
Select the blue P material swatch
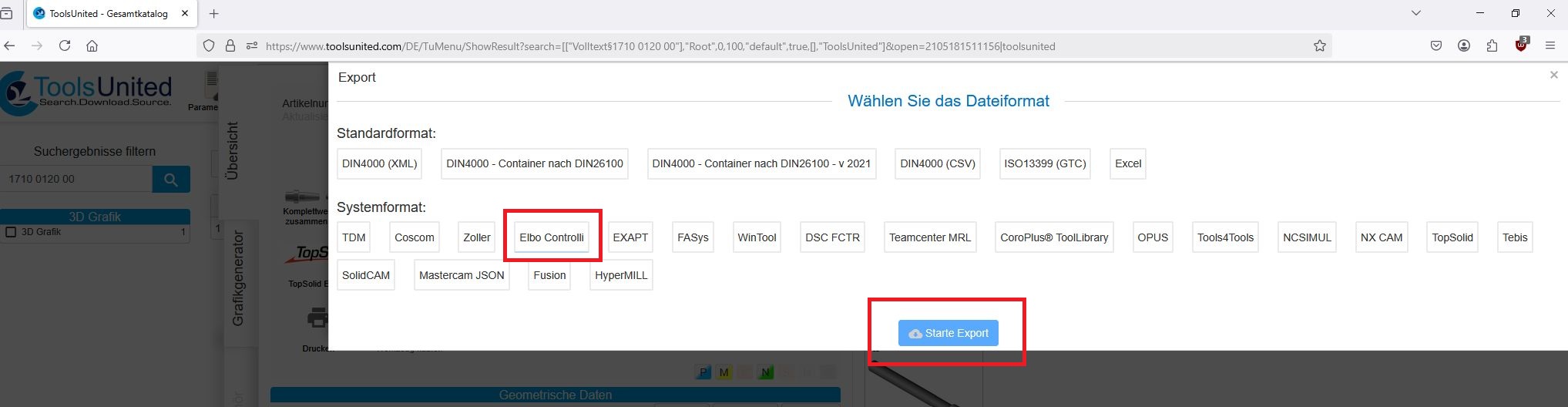pyautogui.click(x=703, y=372)
